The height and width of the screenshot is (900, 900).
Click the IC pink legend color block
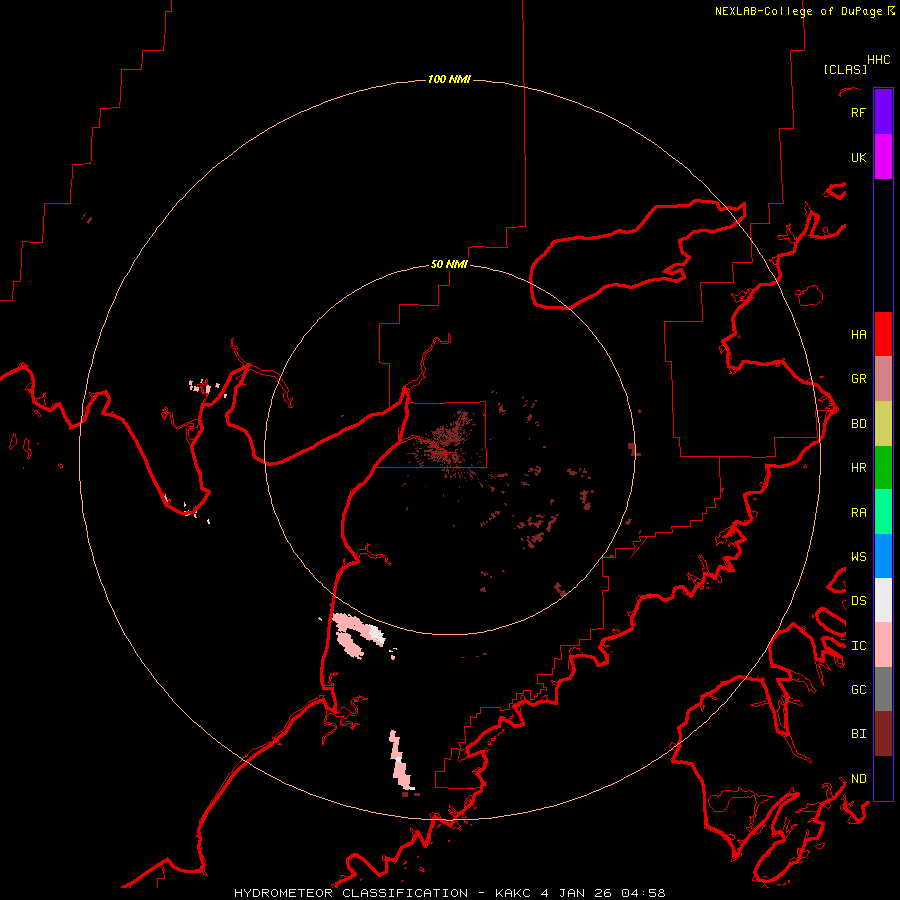point(883,645)
